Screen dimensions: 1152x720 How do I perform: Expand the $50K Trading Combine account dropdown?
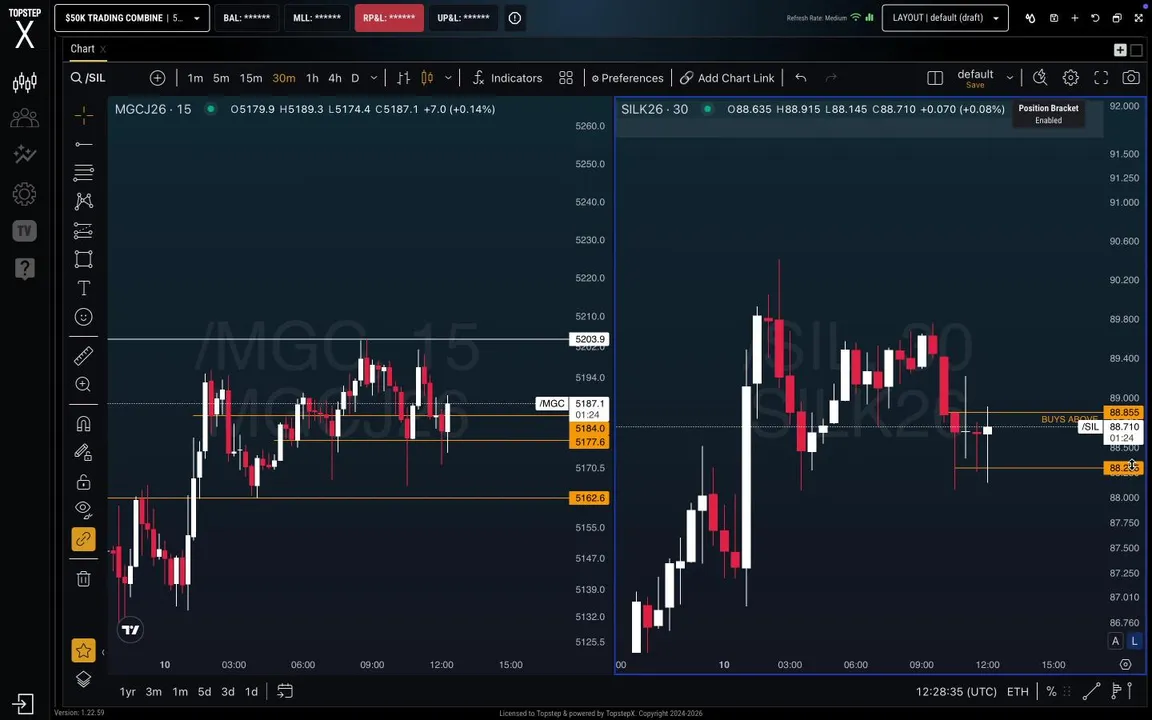(132, 18)
